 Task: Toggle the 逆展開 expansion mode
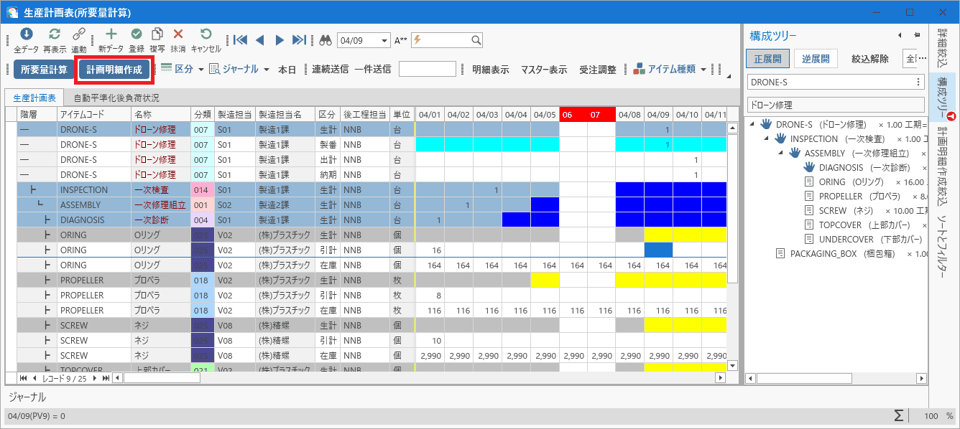pyautogui.click(x=817, y=58)
